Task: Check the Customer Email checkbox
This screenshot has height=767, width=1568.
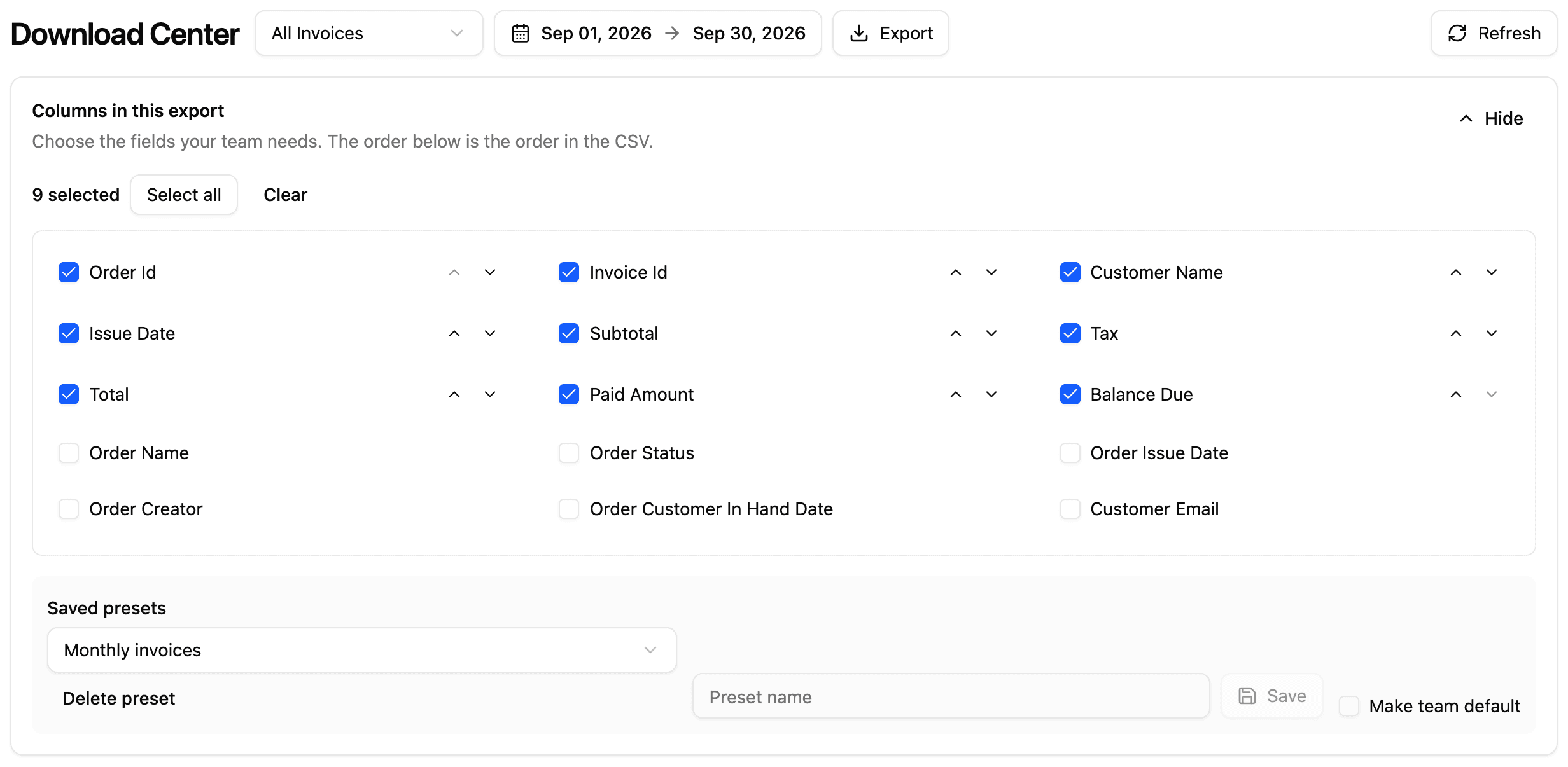Action: [1070, 509]
